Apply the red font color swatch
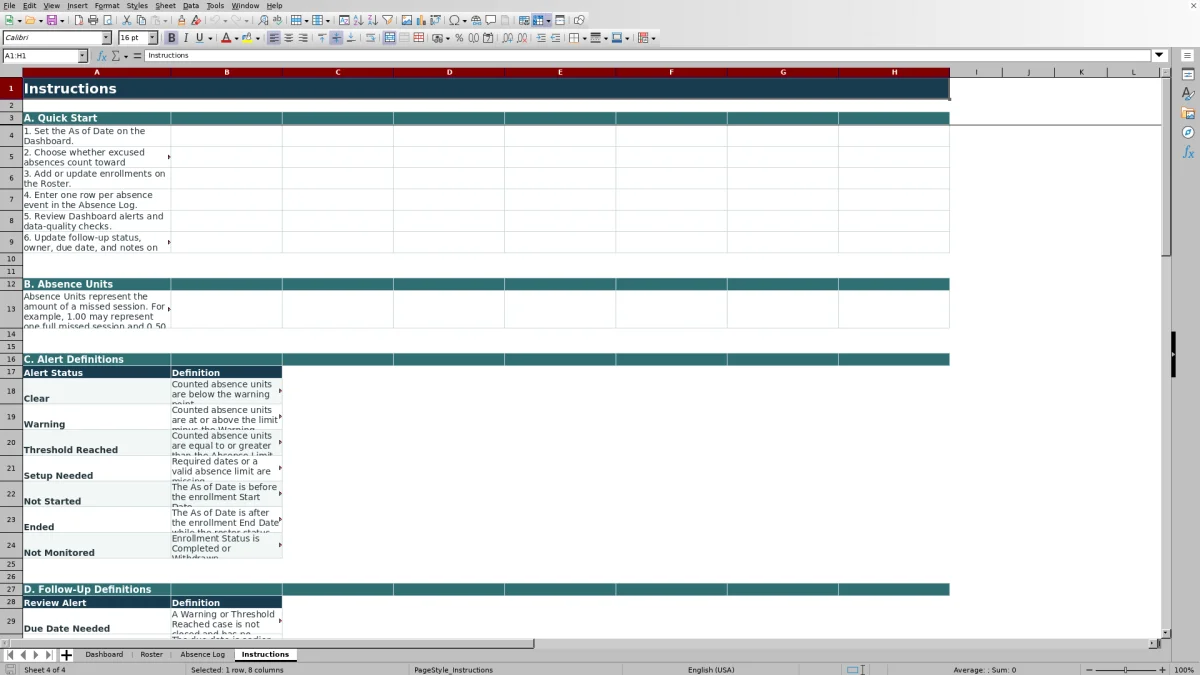The height and width of the screenshot is (675, 1200). click(x=225, y=38)
